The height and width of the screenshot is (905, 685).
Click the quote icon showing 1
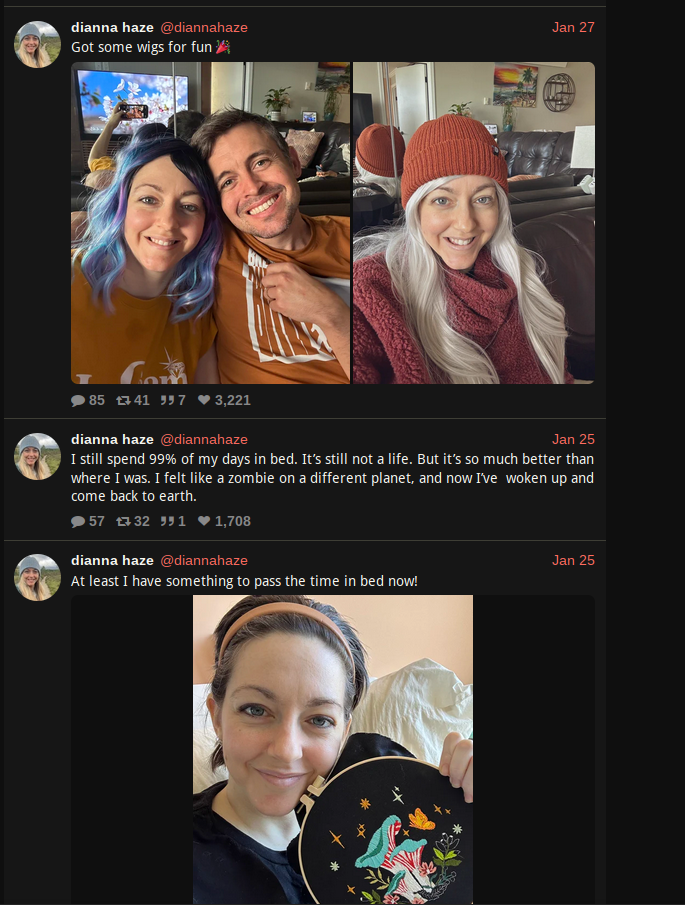[167, 521]
